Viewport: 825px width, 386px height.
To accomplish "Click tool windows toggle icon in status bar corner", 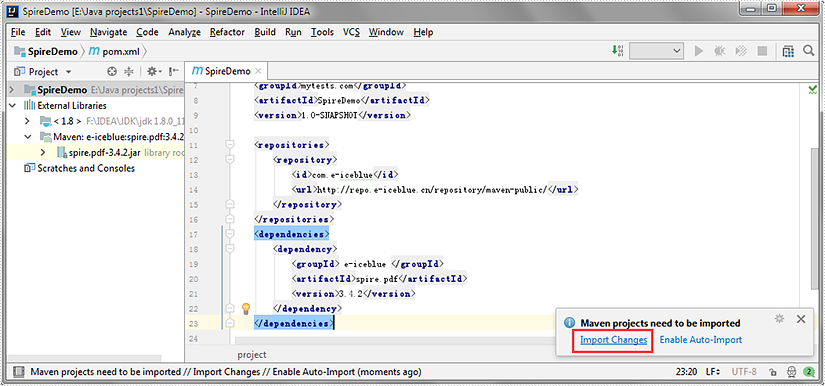I will pyautogui.click(x=18, y=372).
